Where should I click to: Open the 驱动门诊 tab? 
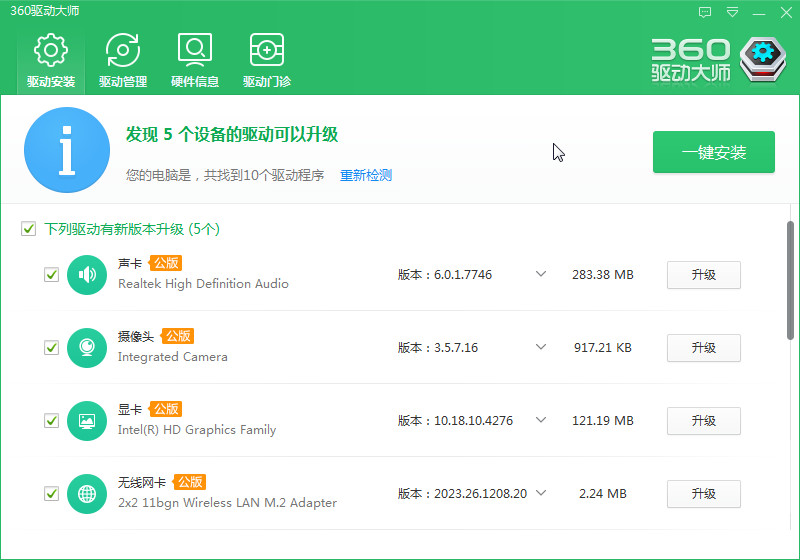coord(267,61)
